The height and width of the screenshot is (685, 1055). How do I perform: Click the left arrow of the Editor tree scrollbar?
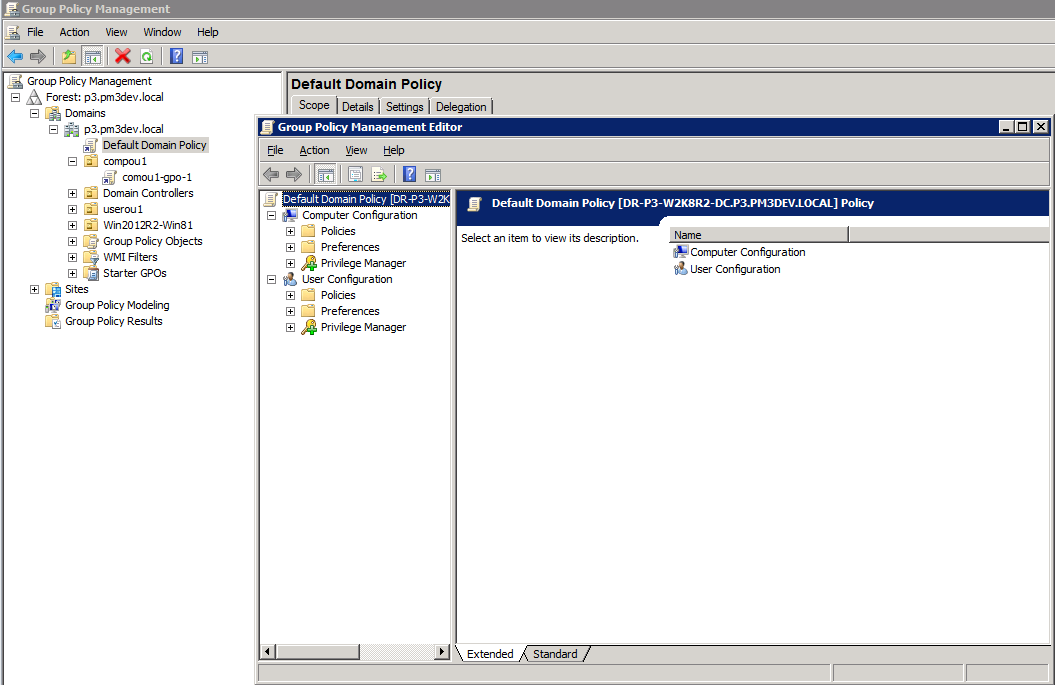(268, 651)
